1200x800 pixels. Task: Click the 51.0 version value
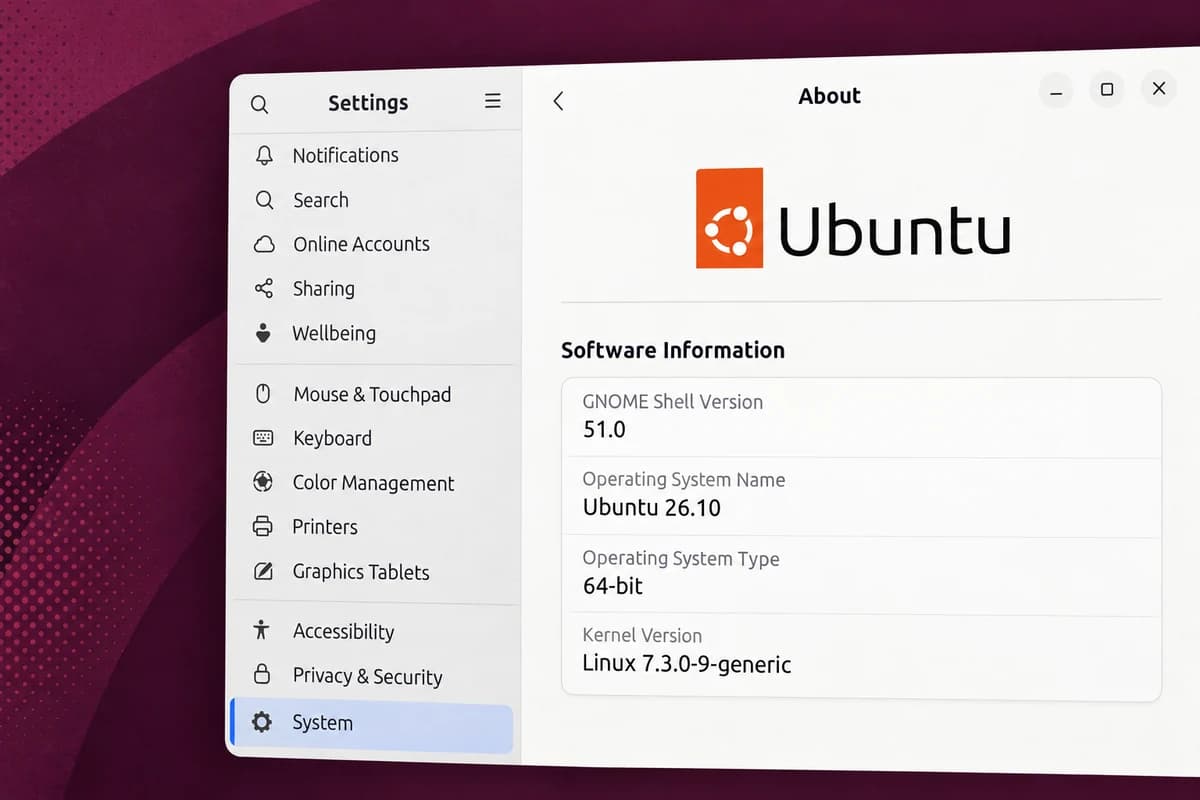(x=604, y=430)
